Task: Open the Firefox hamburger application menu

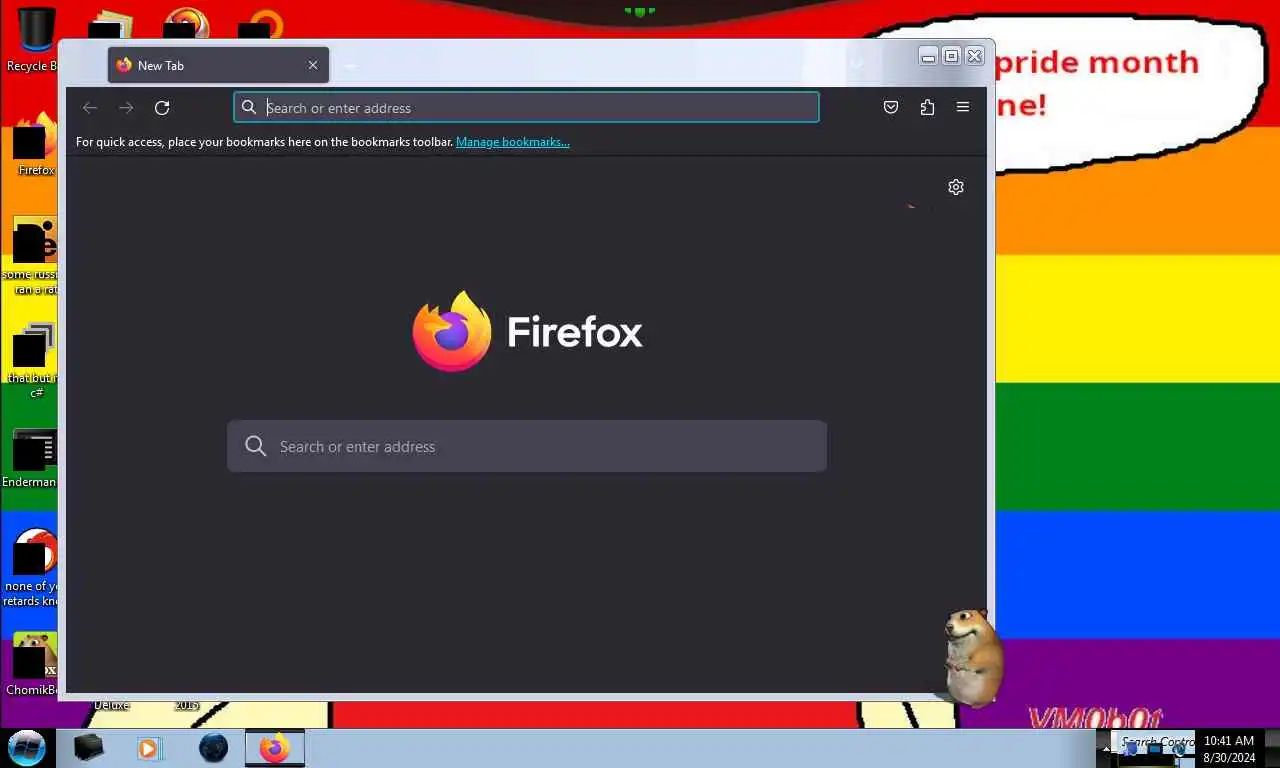Action: coord(963,107)
